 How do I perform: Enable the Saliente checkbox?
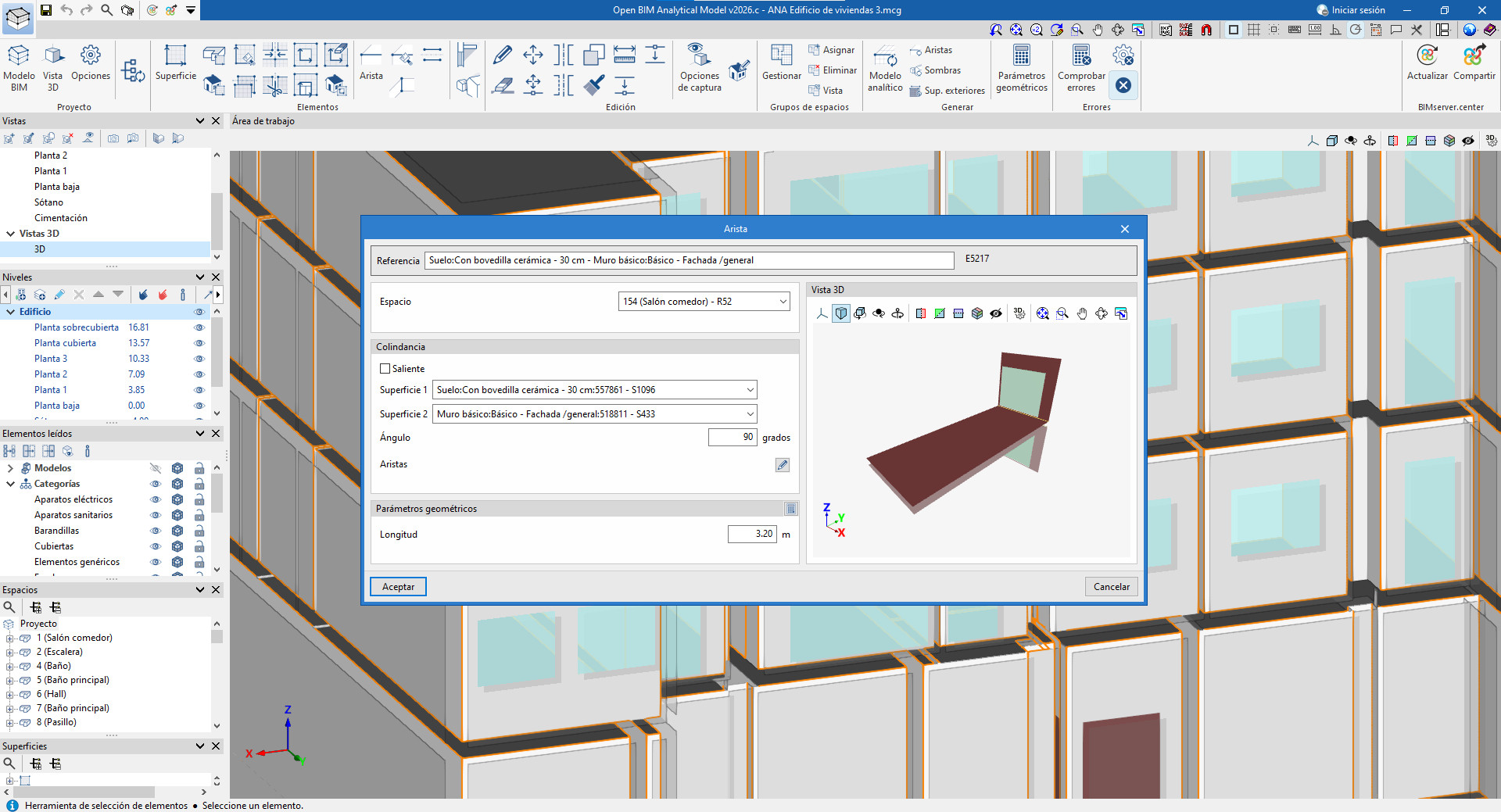click(385, 369)
